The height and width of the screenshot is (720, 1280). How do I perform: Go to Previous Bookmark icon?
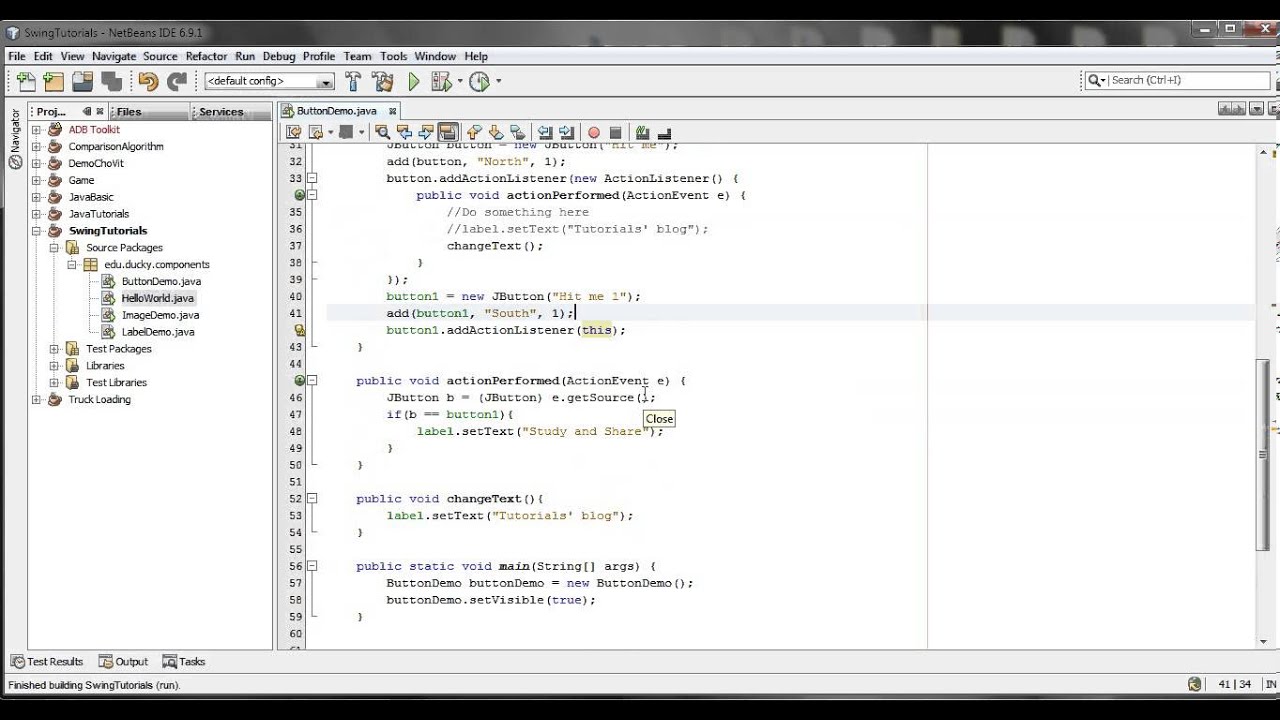[x=474, y=132]
